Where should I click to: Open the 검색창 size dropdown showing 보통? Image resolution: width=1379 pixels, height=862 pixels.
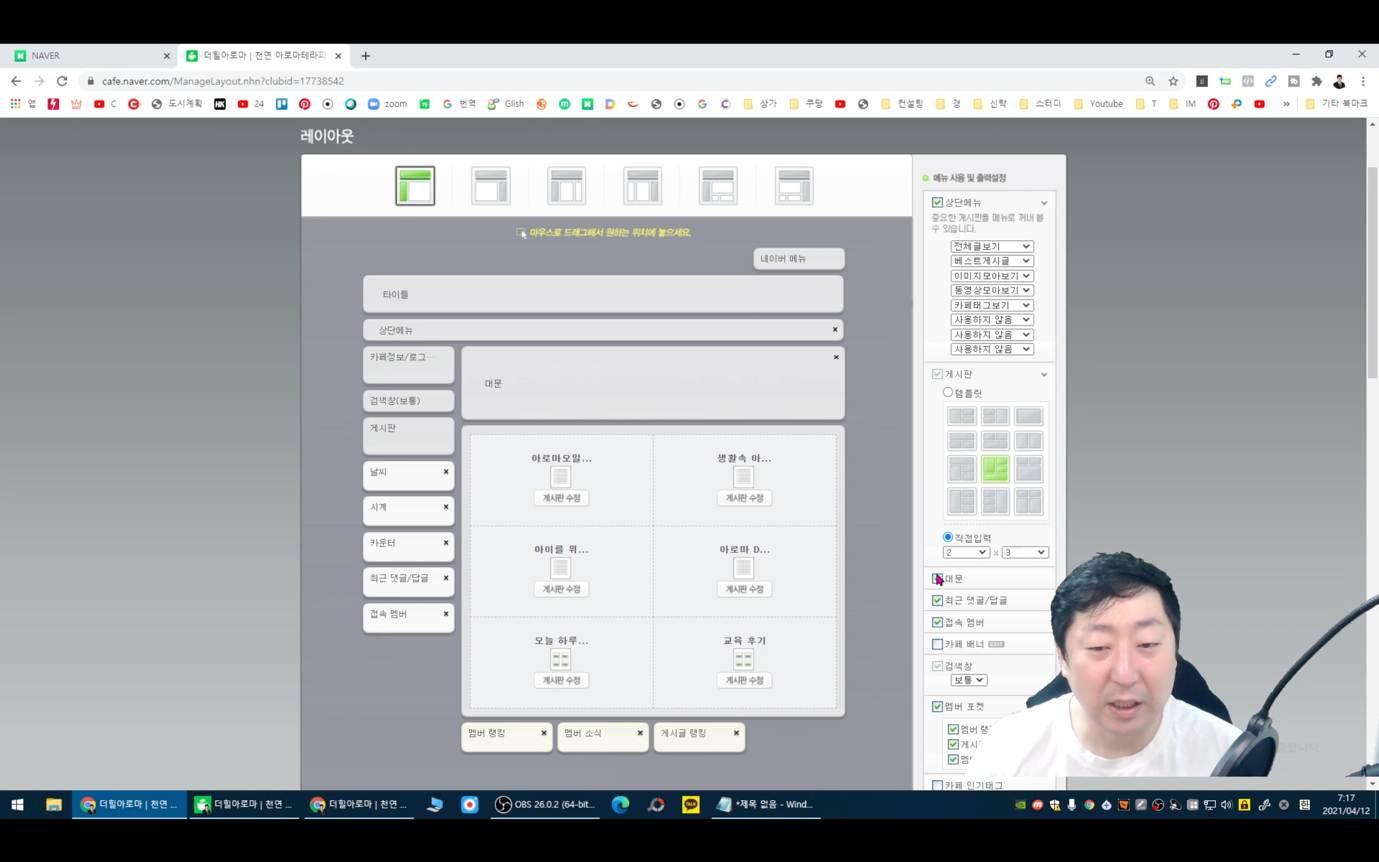coord(968,680)
